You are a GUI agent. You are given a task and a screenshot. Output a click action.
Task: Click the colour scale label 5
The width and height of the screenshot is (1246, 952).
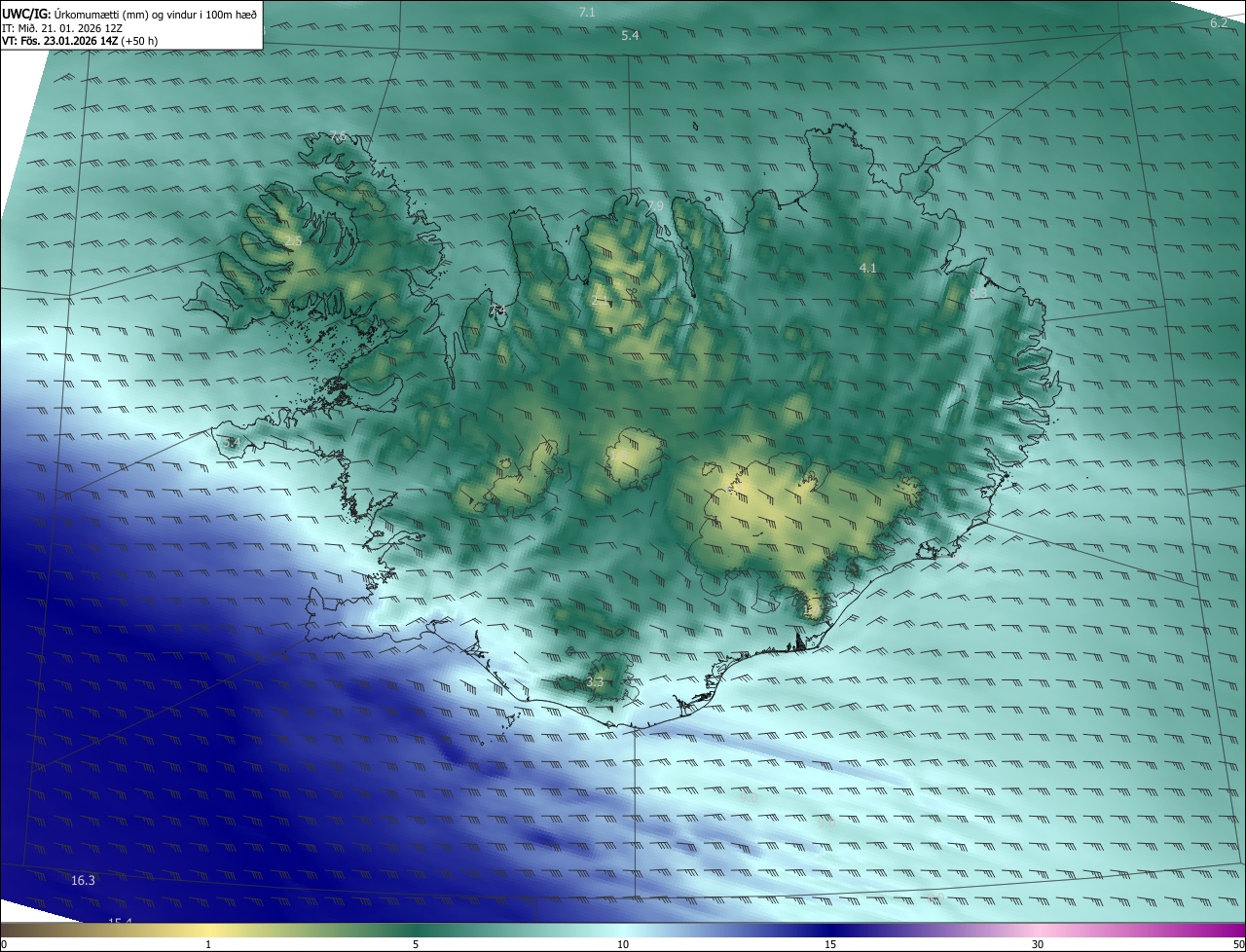coord(416,944)
